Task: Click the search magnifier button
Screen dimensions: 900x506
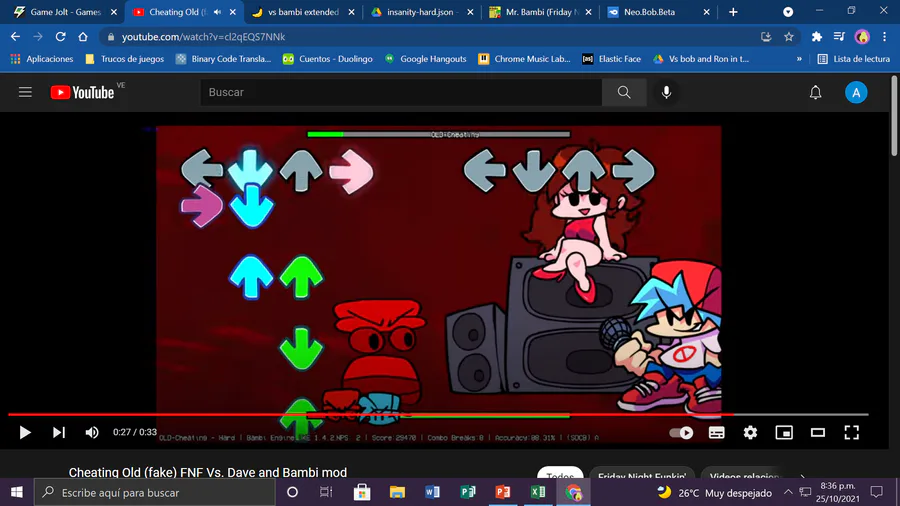Action: pyautogui.click(x=624, y=92)
